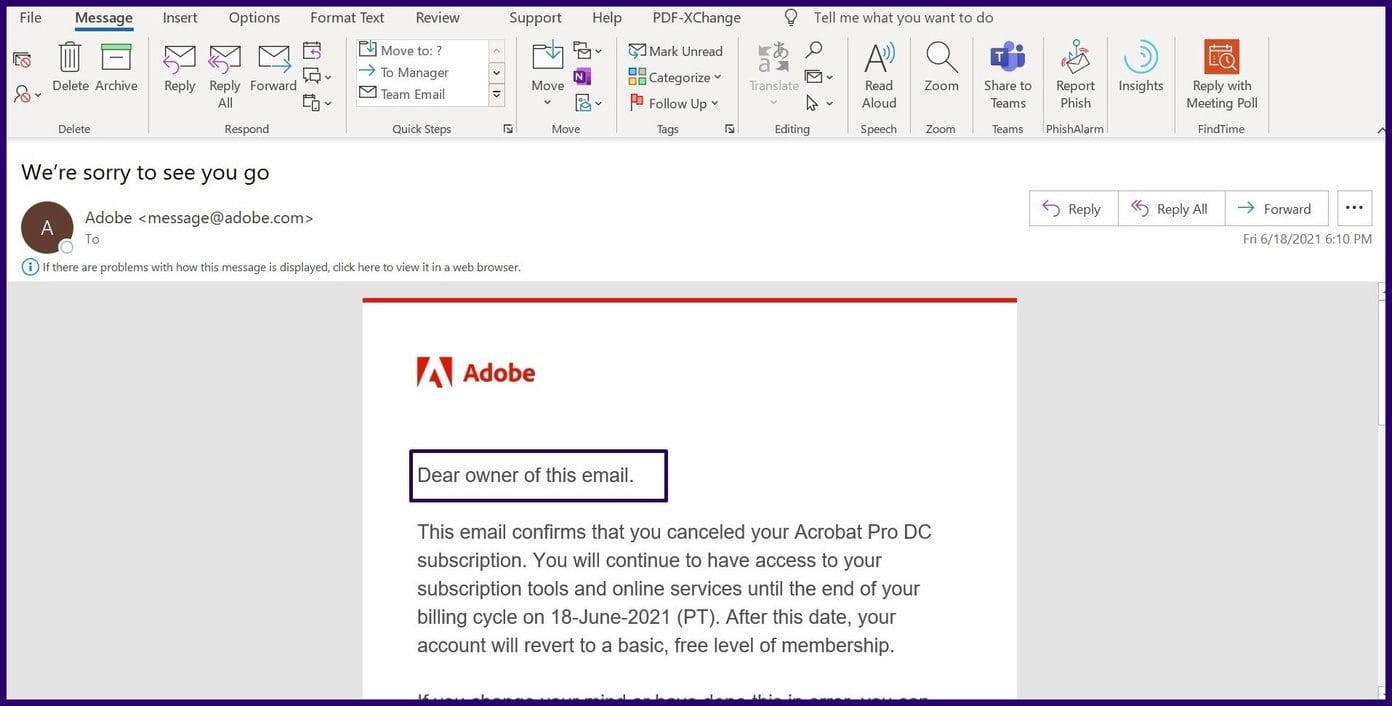The width and height of the screenshot is (1392, 706).
Task: Click the view in web browser info bar
Action: pos(272,267)
